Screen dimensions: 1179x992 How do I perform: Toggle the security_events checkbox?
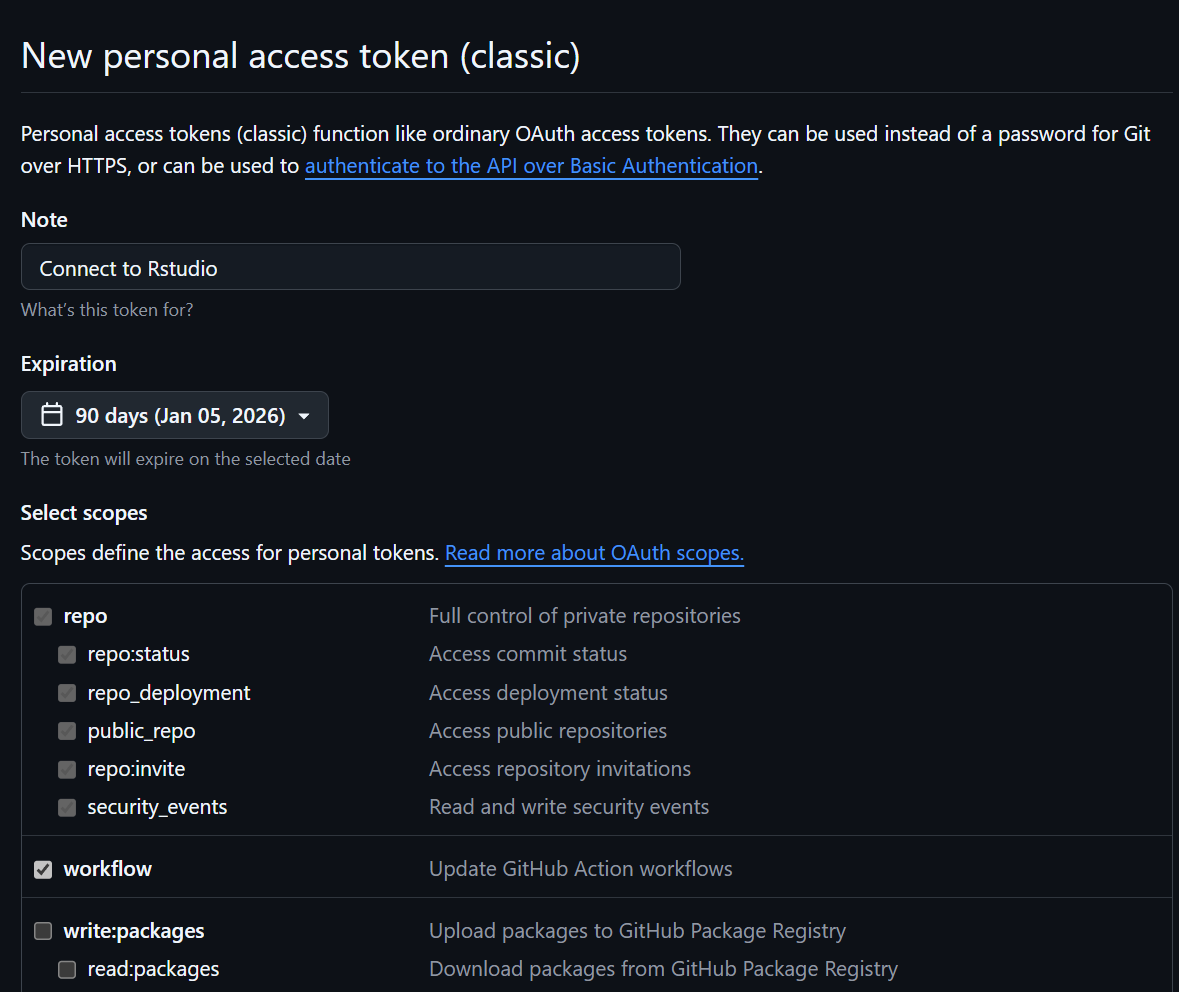(x=67, y=808)
